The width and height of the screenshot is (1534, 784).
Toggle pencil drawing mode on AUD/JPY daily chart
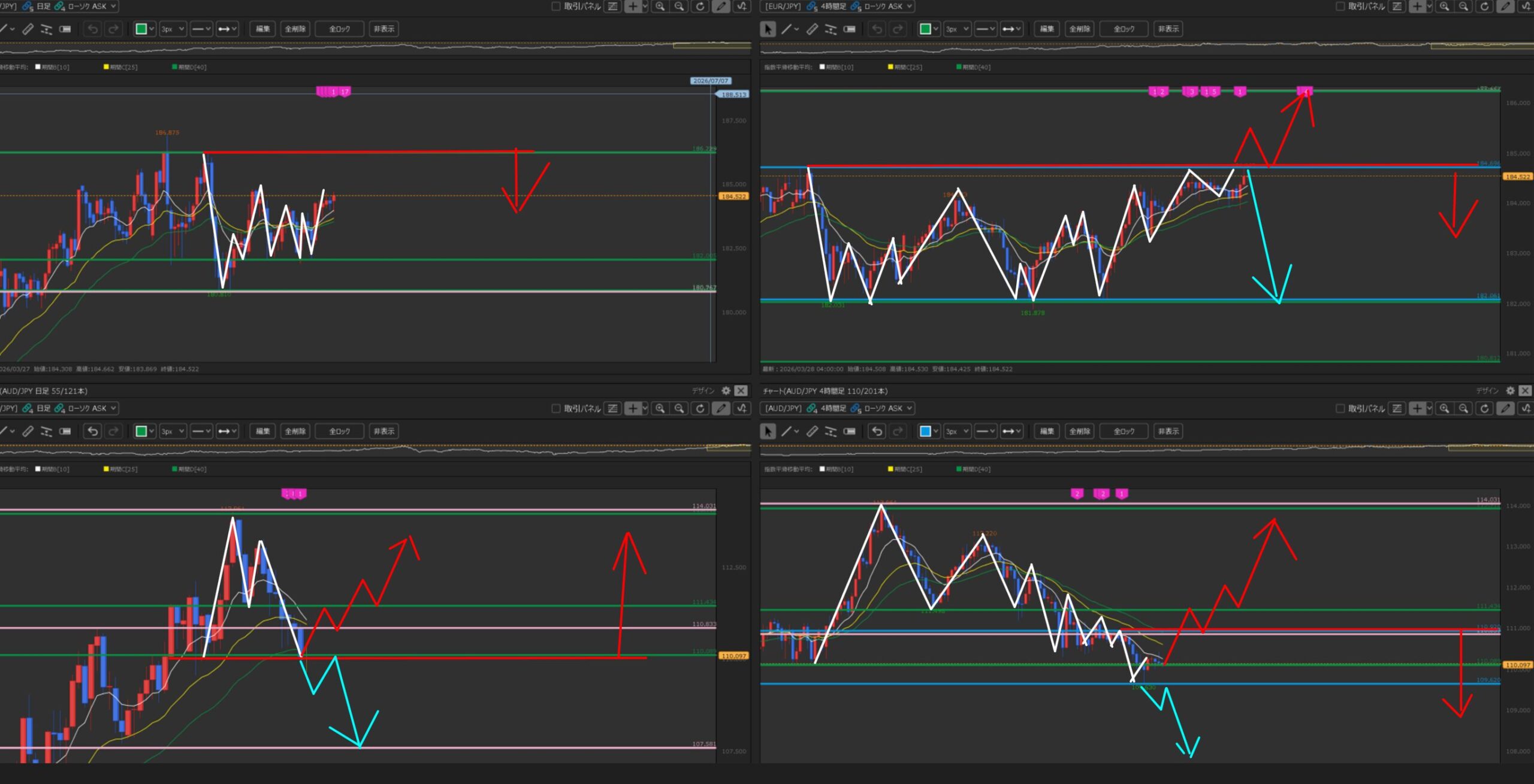(x=721, y=408)
